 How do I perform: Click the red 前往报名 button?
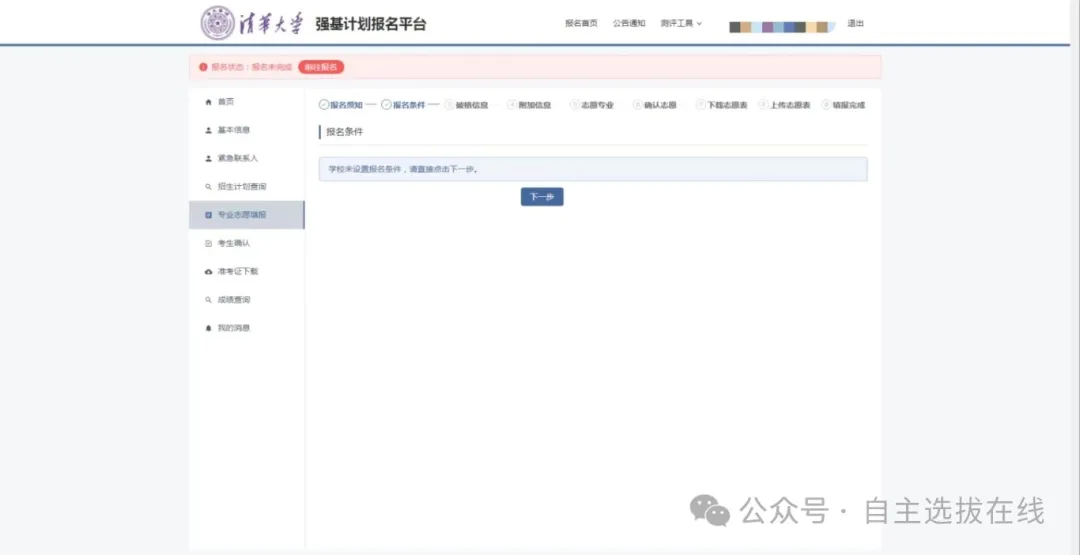pos(321,67)
